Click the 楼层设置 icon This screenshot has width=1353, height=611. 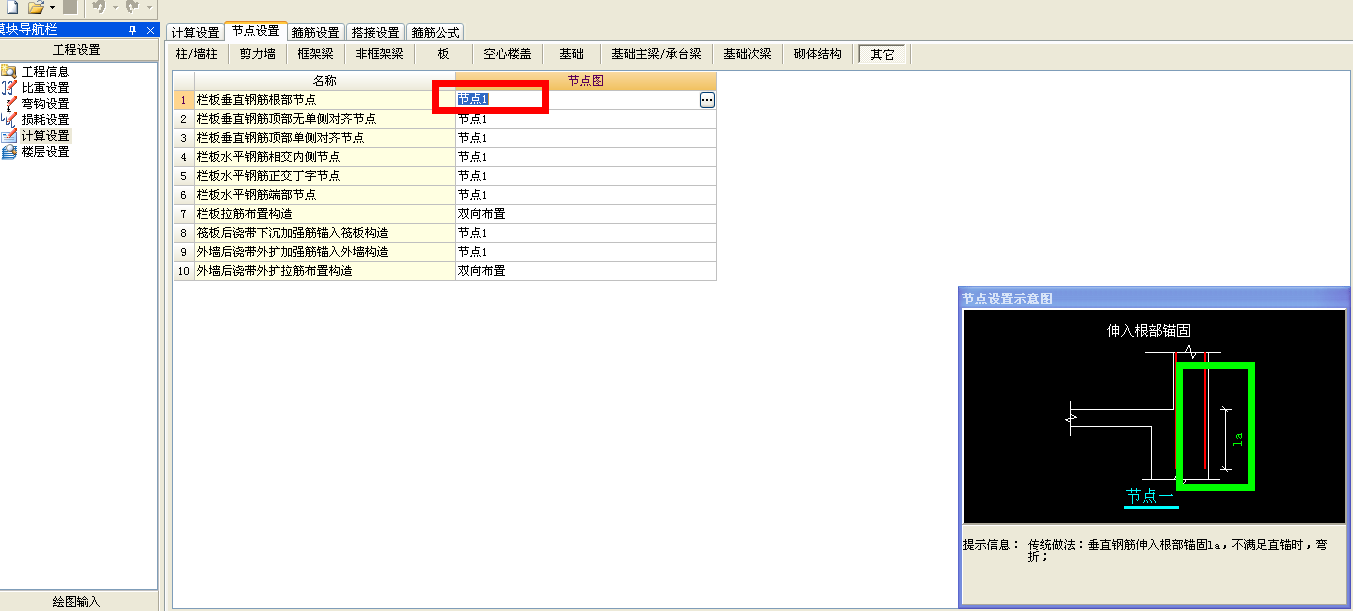click(10, 152)
